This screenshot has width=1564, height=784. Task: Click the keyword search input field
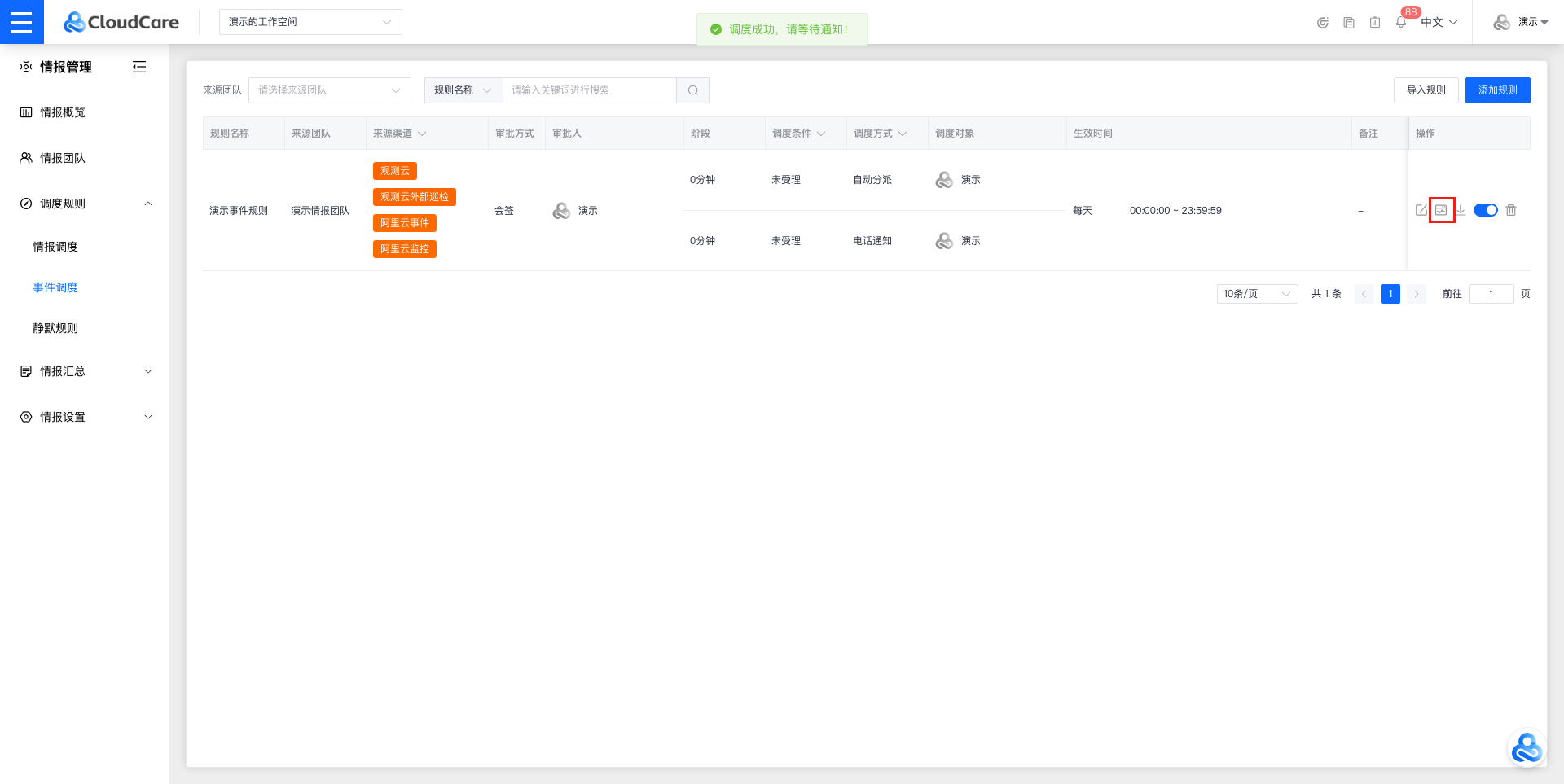pos(589,90)
